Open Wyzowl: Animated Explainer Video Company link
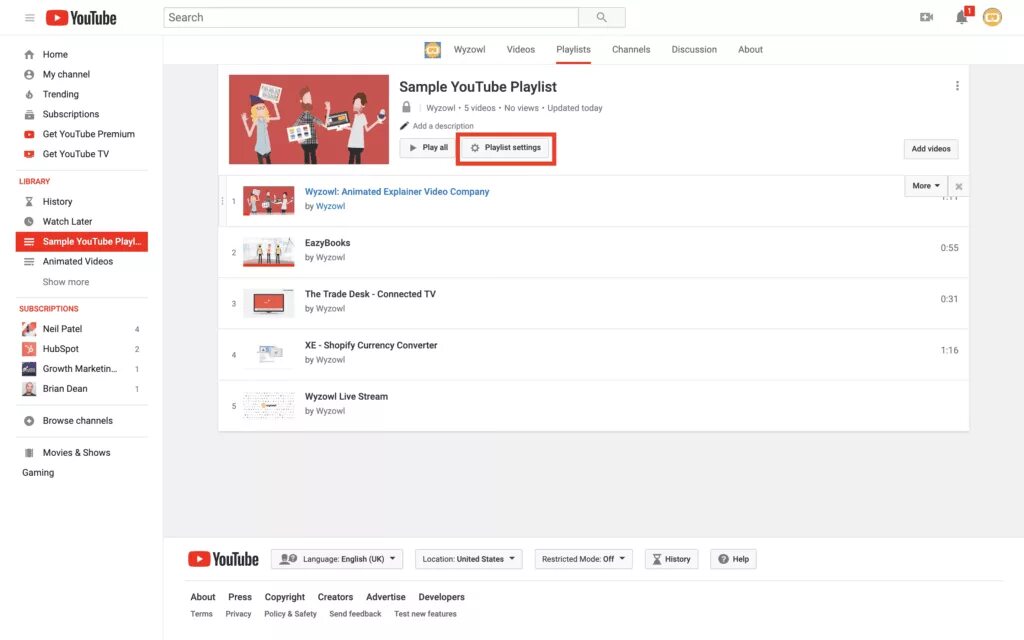1024x640 pixels. click(x=397, y=191)
